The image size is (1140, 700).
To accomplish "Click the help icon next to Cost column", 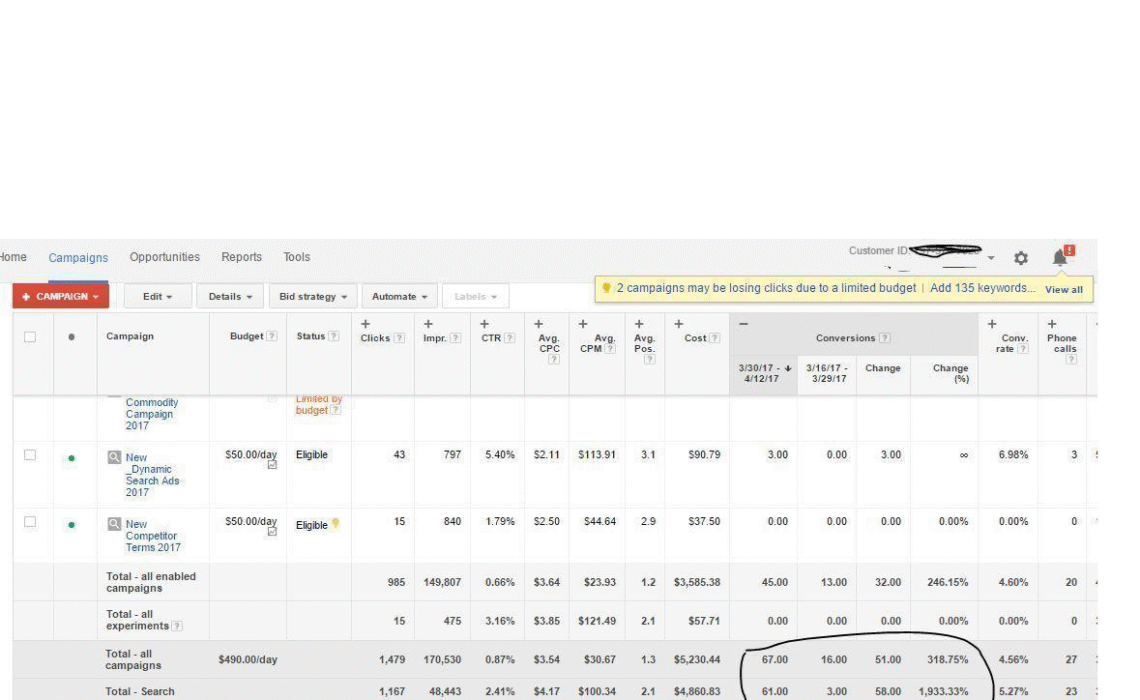I will [715, 339].
